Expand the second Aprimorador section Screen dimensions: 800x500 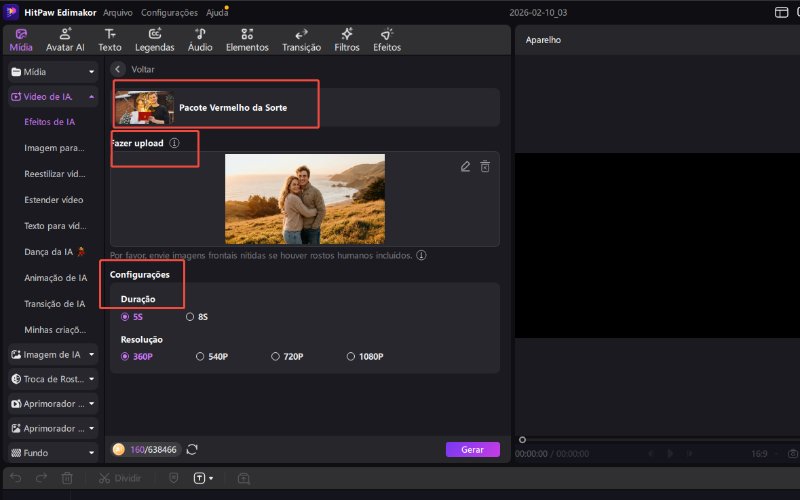(x=53, y=429)
